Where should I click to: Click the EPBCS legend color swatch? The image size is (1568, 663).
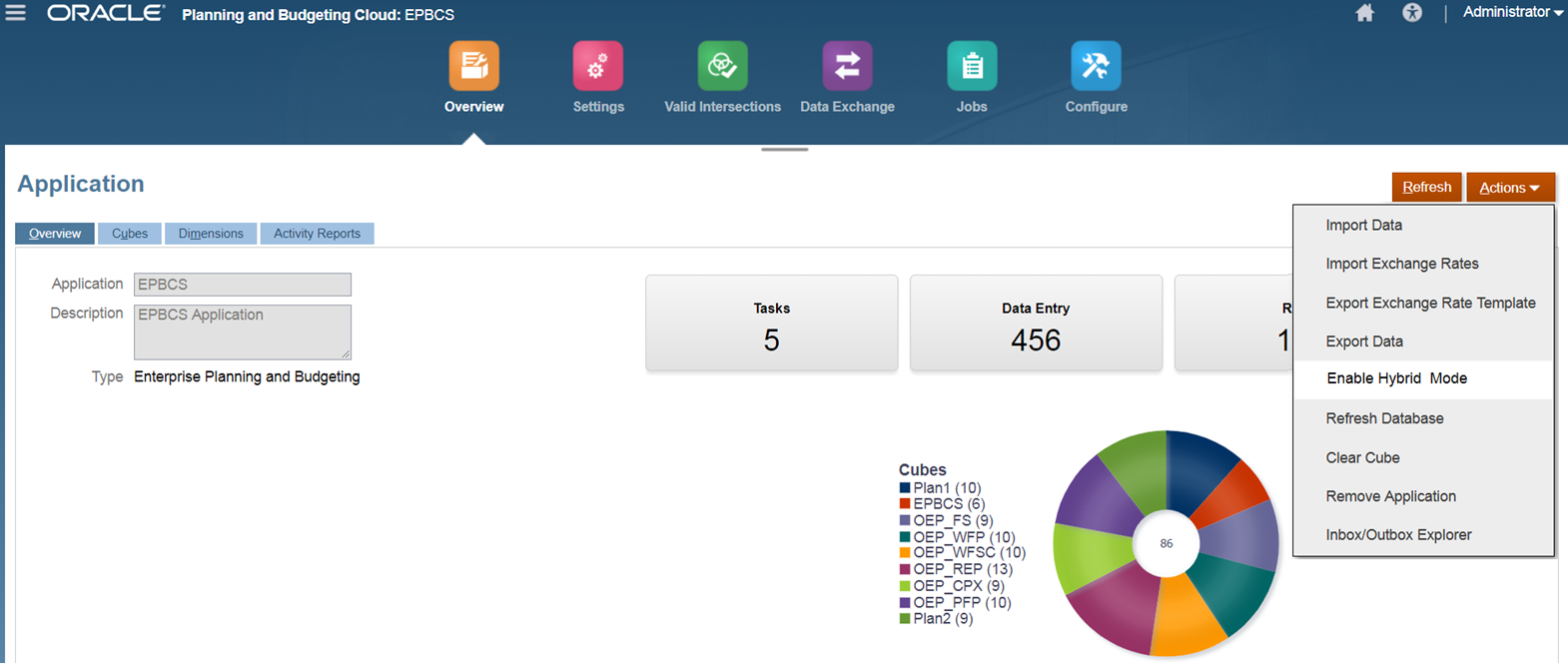(x=905, y=504)
